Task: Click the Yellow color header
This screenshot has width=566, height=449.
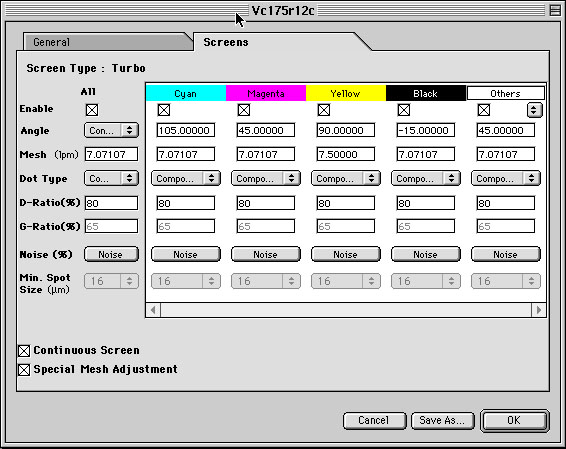Action: pos(346,93)
